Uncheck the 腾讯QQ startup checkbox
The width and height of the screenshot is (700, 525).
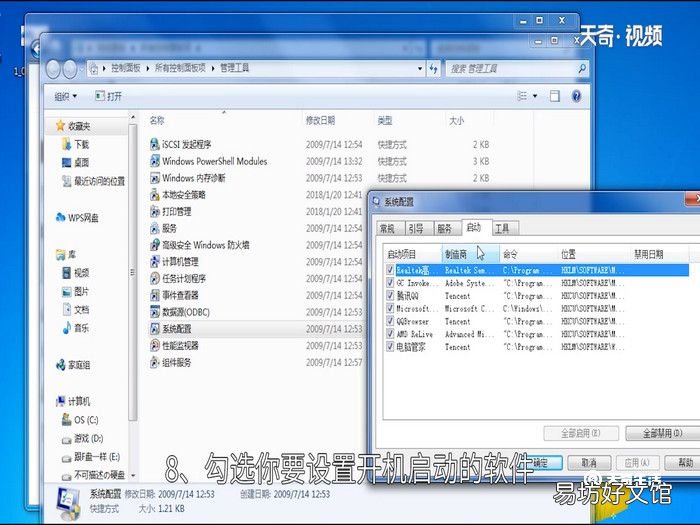[390, 296]
